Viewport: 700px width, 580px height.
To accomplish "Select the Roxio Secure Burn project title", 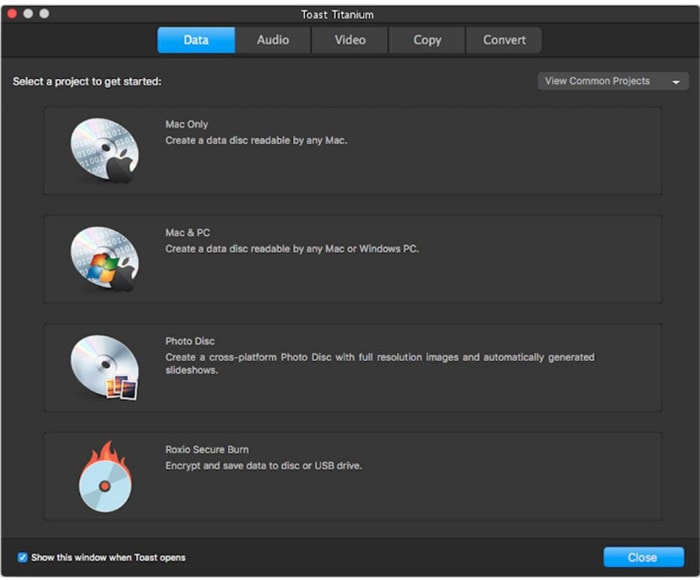I will (207, 450).
